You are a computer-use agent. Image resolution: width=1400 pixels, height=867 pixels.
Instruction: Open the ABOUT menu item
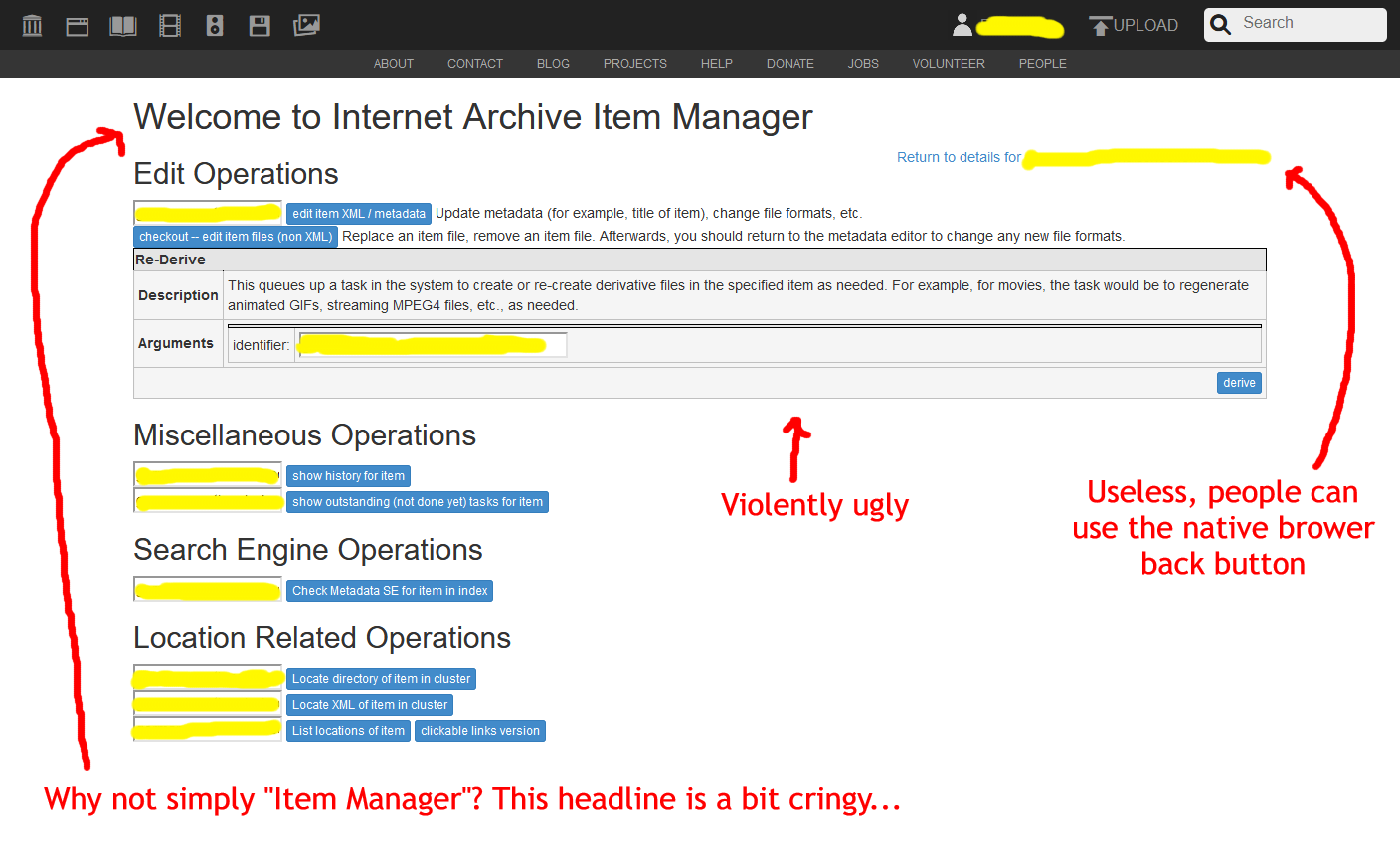394,64
